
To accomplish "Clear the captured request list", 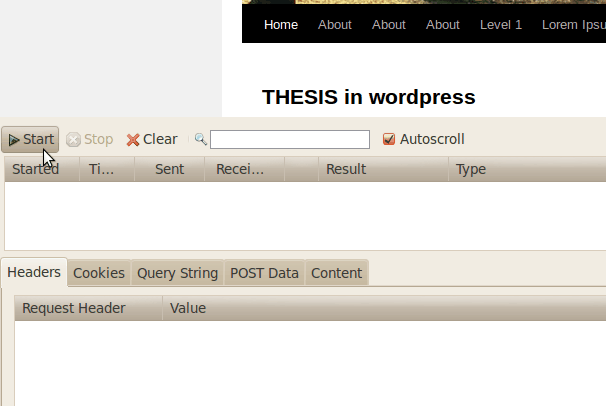I will point(152,139).
